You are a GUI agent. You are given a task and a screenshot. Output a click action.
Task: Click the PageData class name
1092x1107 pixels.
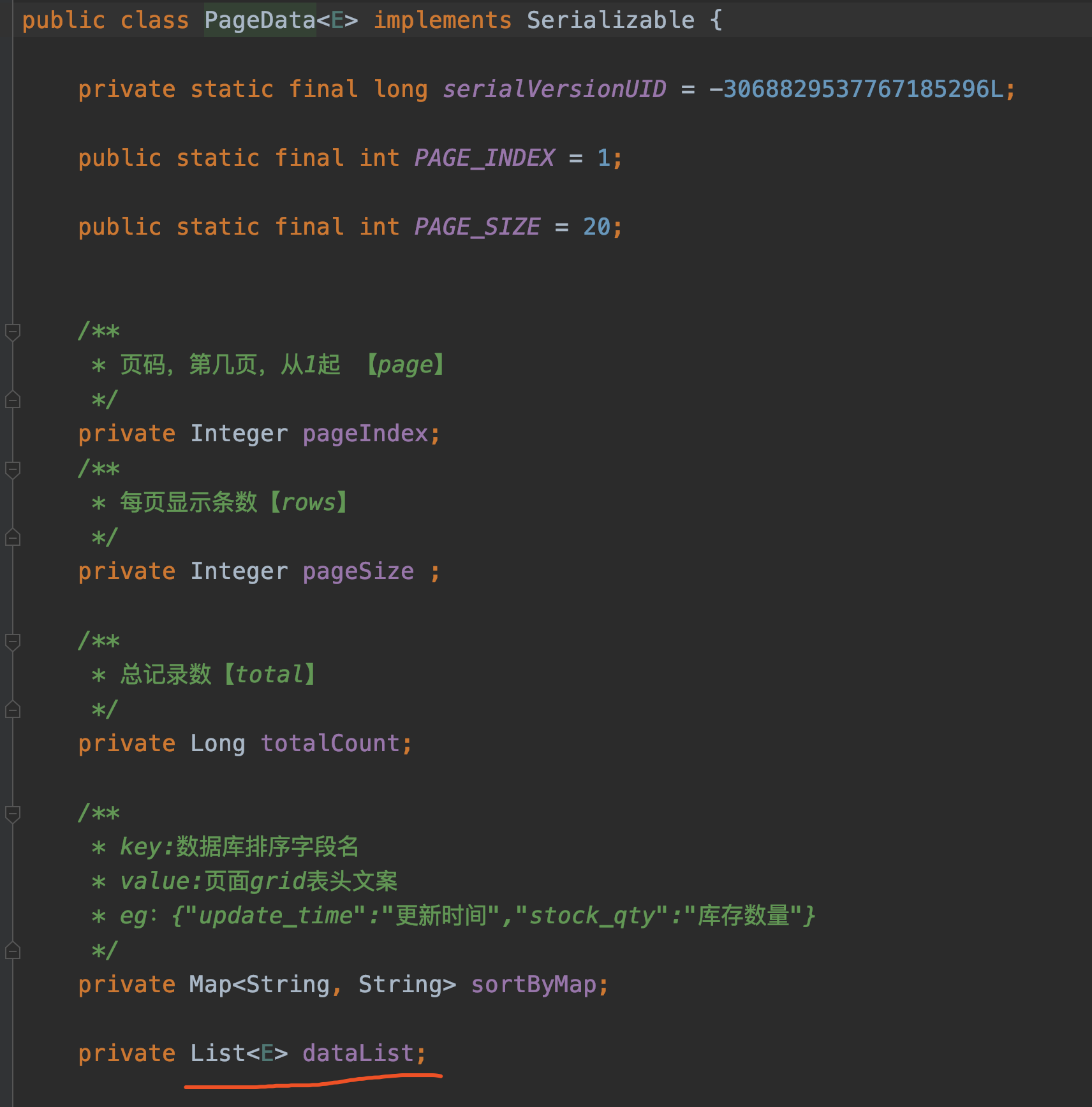260,20
